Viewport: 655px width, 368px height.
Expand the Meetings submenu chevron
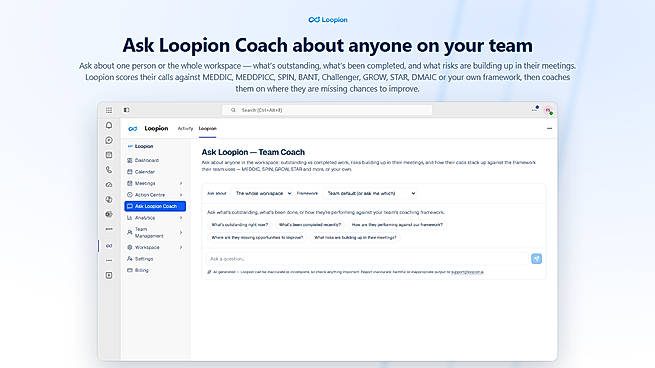(x=181, y=183)
